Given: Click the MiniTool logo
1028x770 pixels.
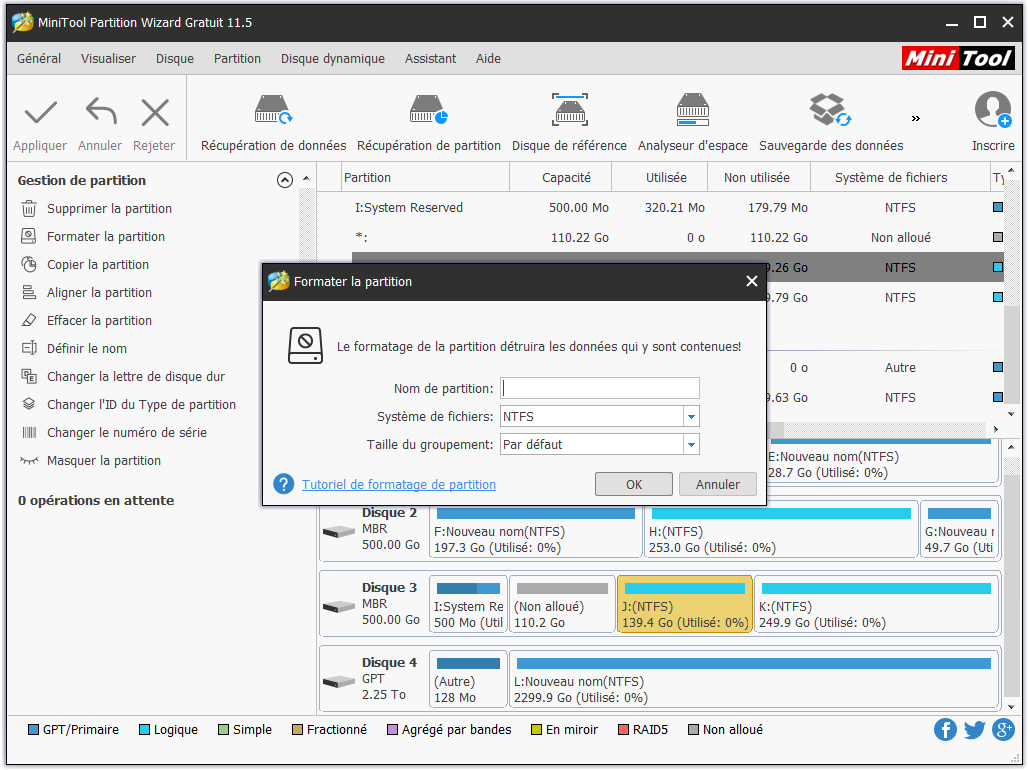Looking at the screenshot, I should 958,58.
